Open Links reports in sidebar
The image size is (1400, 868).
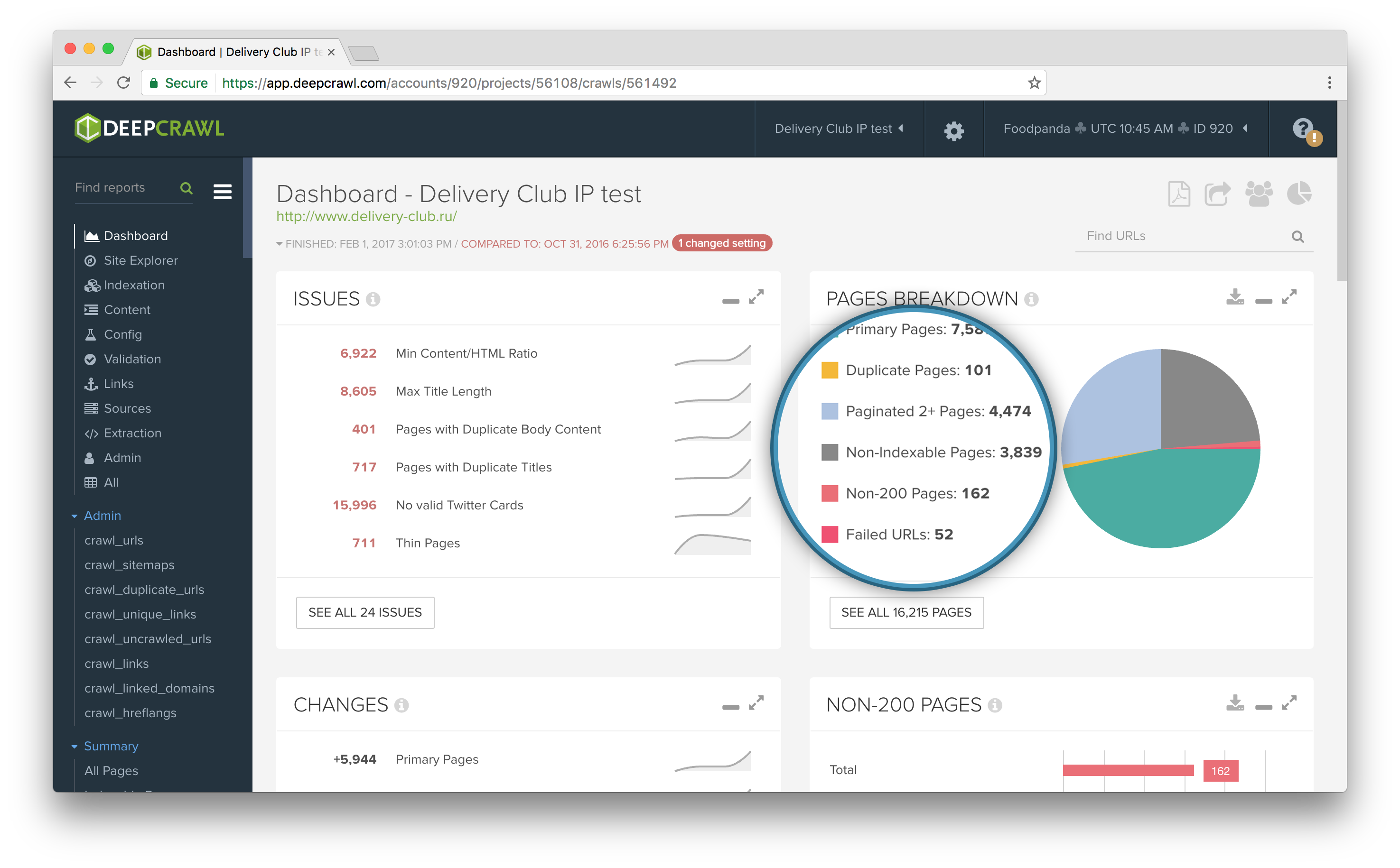pos(109,384)
